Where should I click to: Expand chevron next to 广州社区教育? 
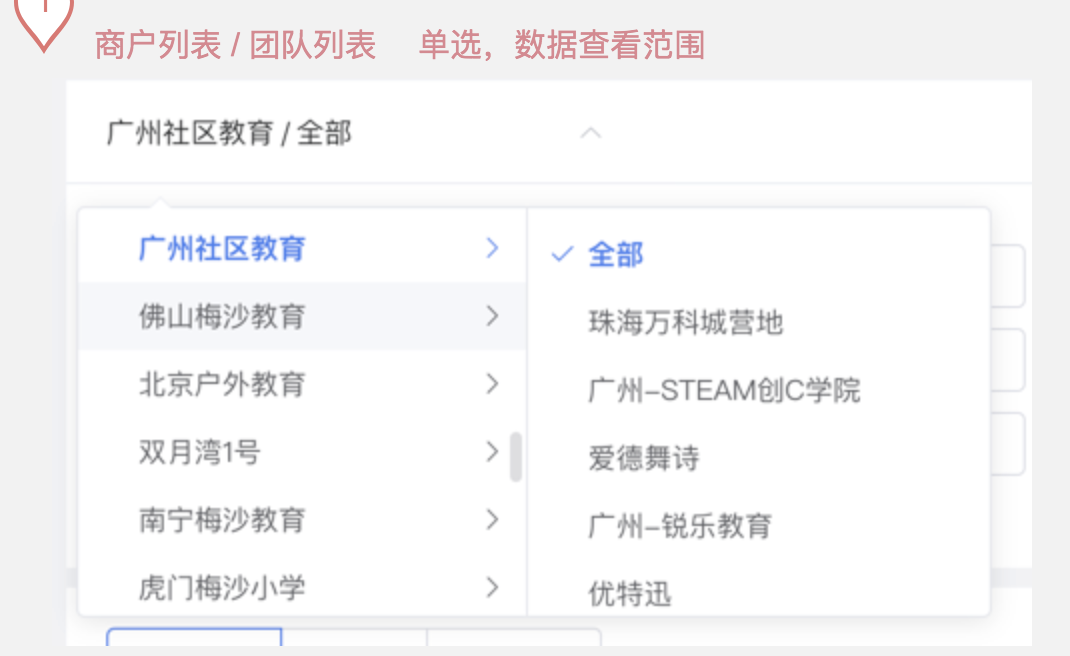[x=491, y=249]
